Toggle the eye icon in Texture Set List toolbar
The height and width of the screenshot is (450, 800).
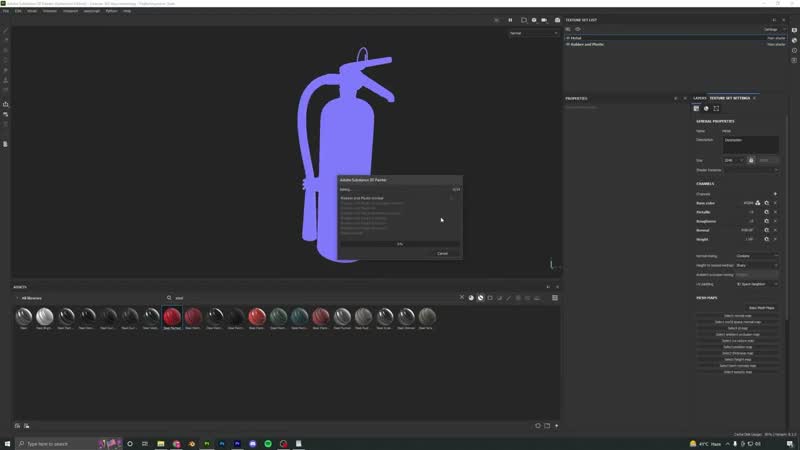(578, 29)
